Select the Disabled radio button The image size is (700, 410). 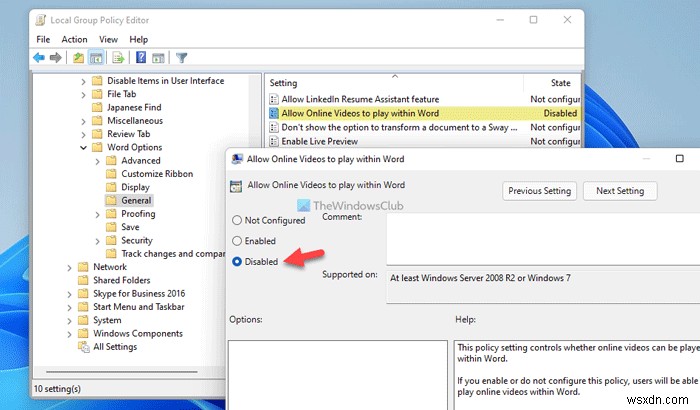tap(237, 261)
